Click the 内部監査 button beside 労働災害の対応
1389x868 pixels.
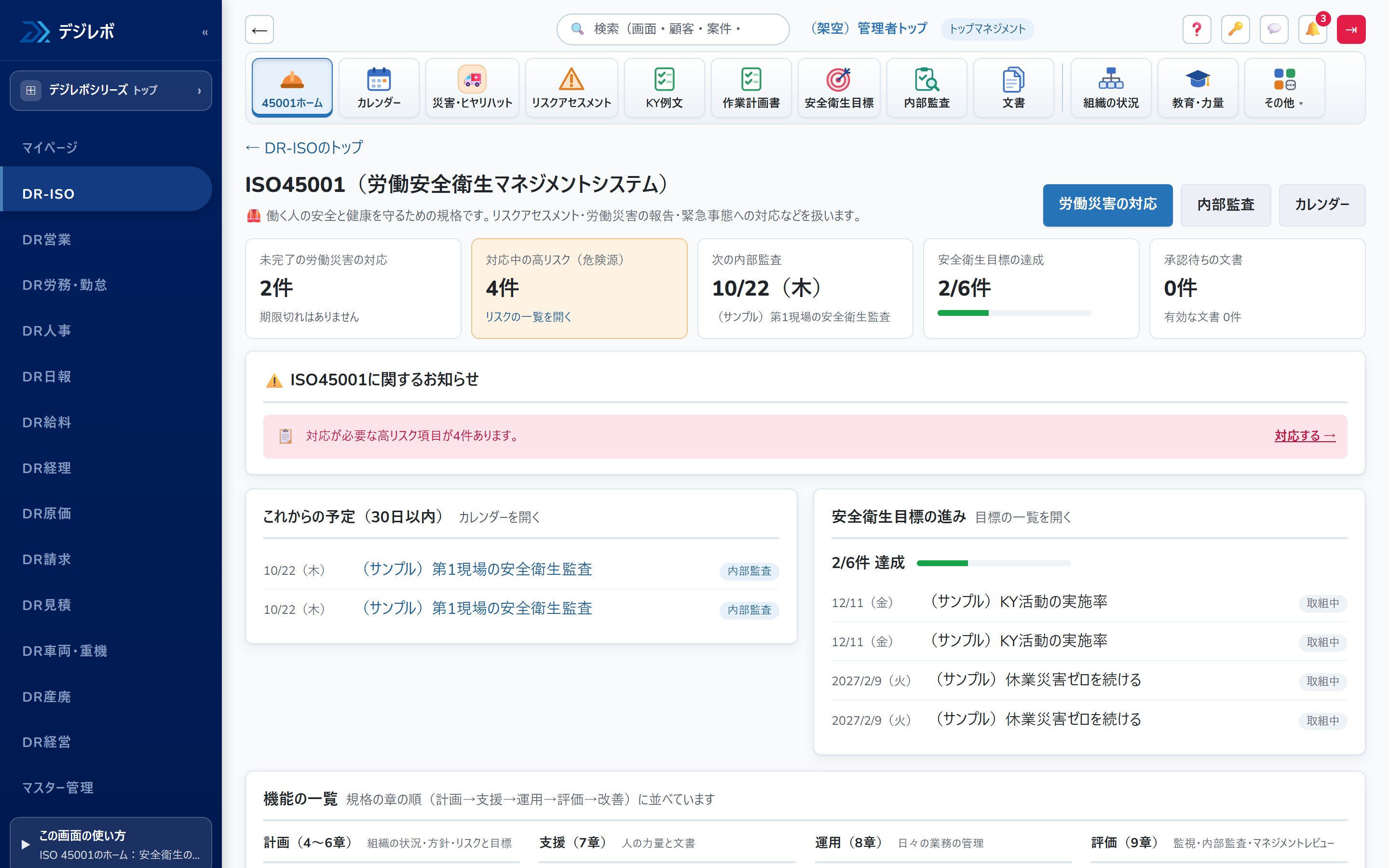[x=1226, y=205]
